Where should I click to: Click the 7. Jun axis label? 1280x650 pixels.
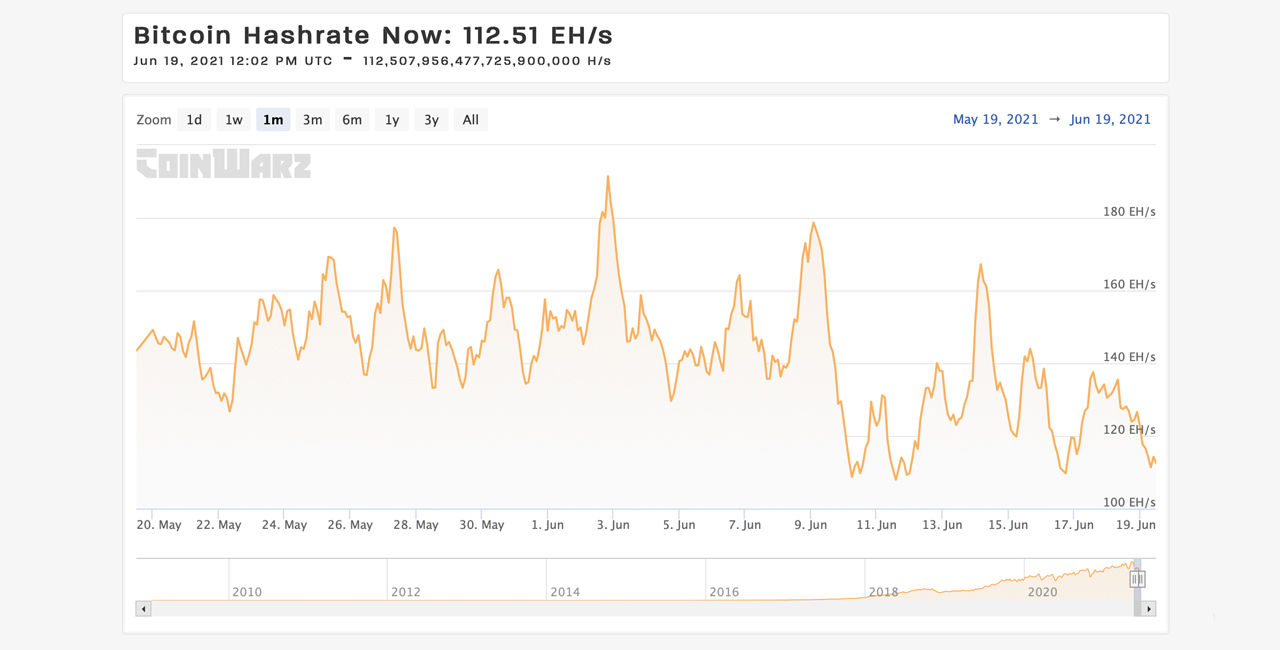click(x=745, y=525)
